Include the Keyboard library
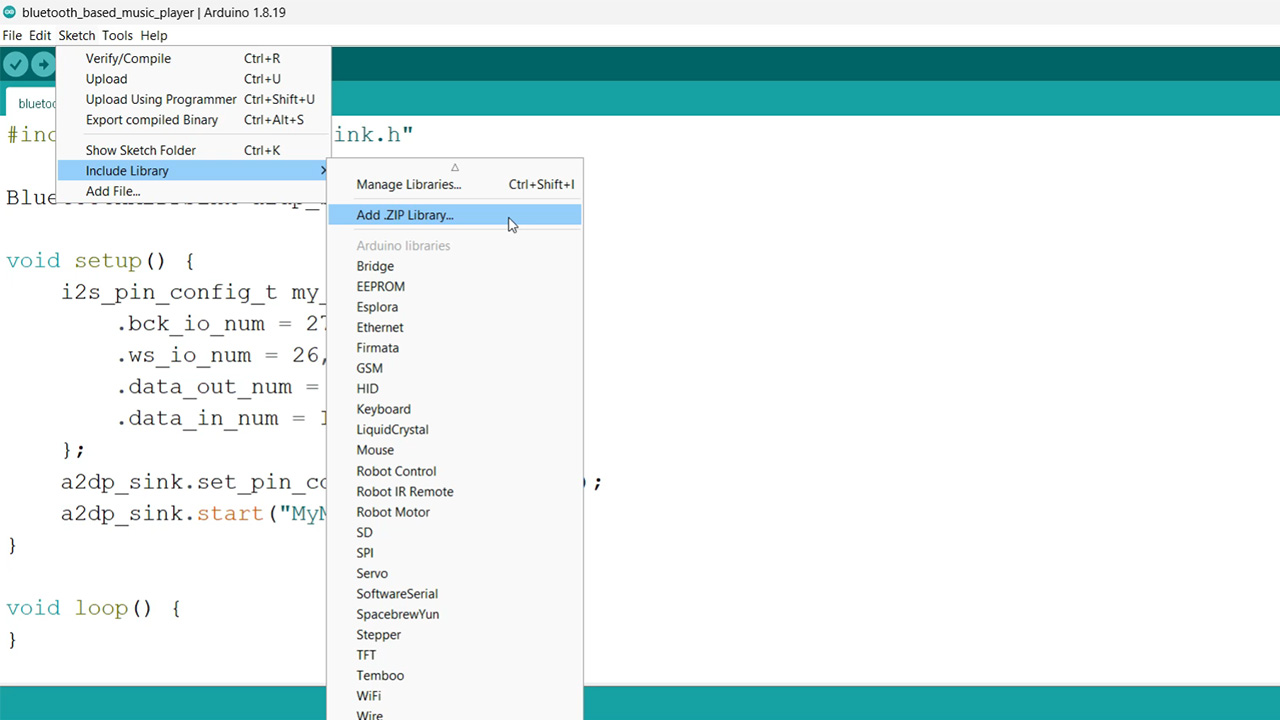1280x720 pixels. pyautogui.click(x=455, y=409)
